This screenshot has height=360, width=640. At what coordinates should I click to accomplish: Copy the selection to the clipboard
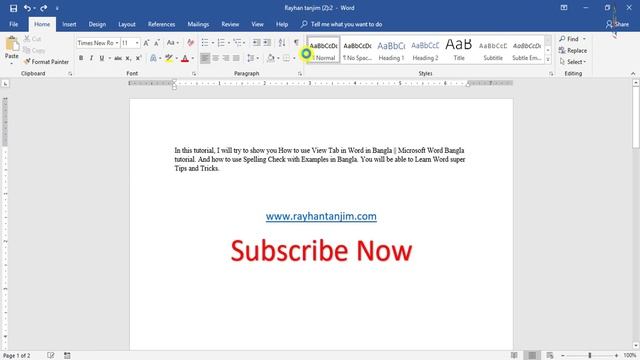[34, 50]
